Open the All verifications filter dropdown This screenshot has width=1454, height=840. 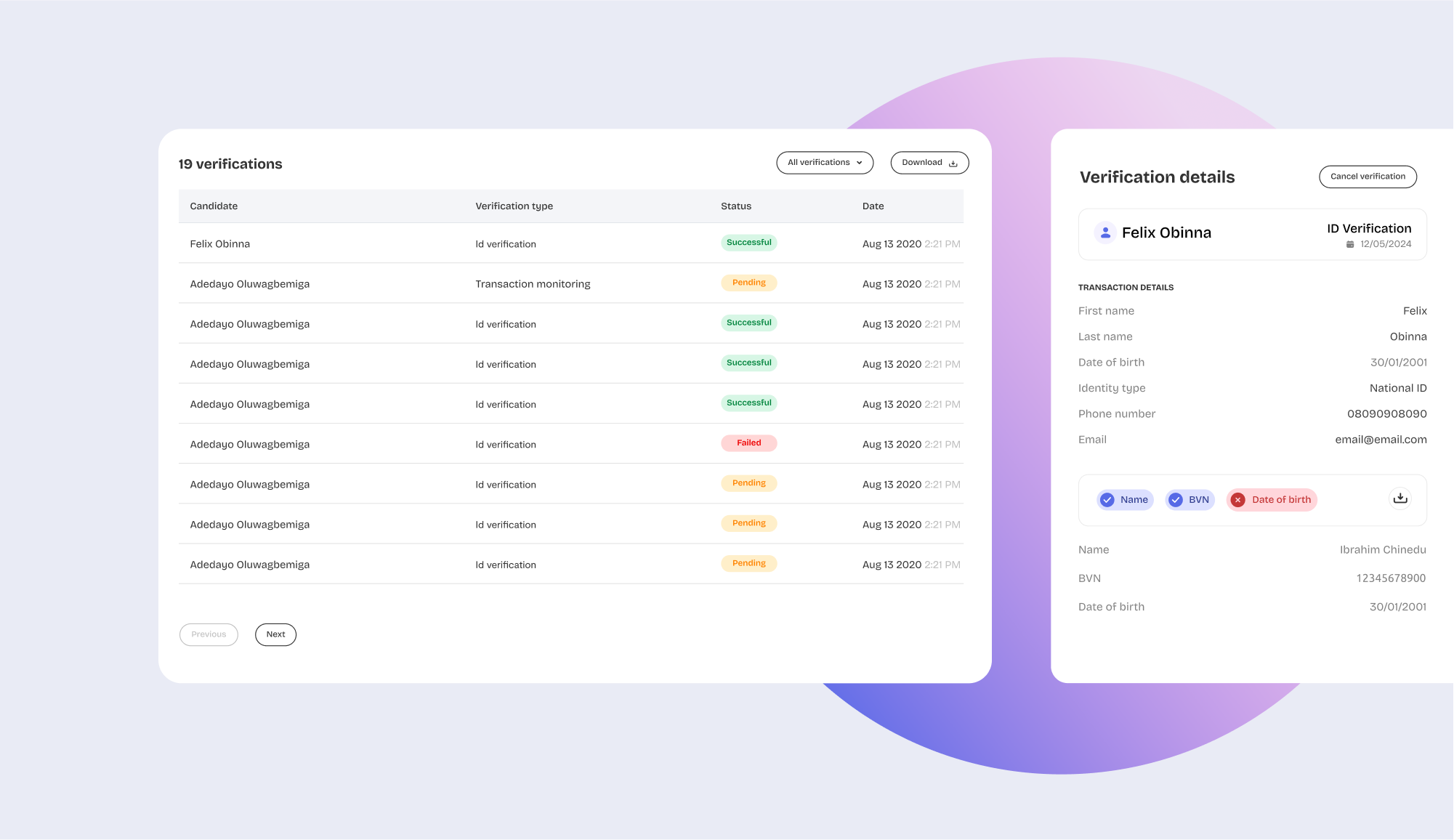click(825, 163)
